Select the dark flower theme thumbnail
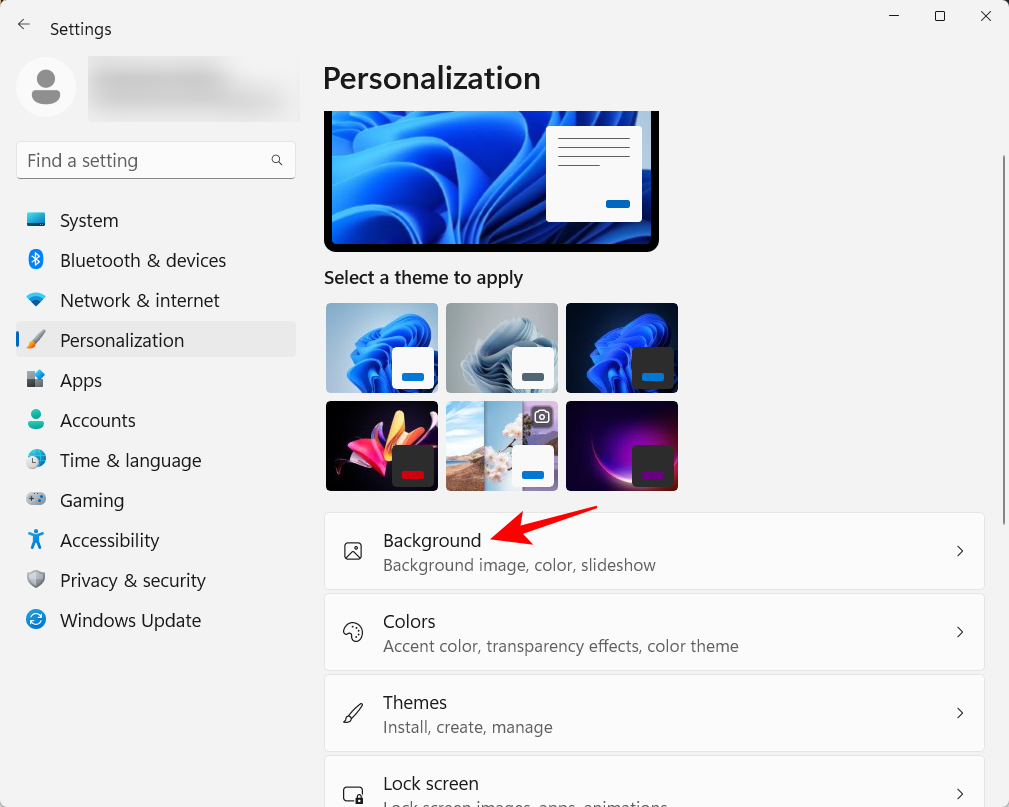This screenshot has height=807, width=1009. tap(381, 446)
